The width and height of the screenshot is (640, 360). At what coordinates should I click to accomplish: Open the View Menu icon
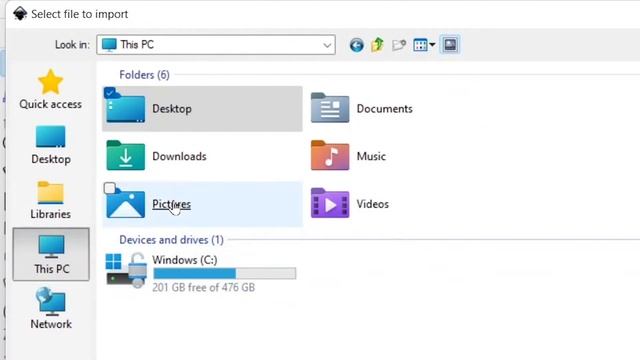coord(420,44)
